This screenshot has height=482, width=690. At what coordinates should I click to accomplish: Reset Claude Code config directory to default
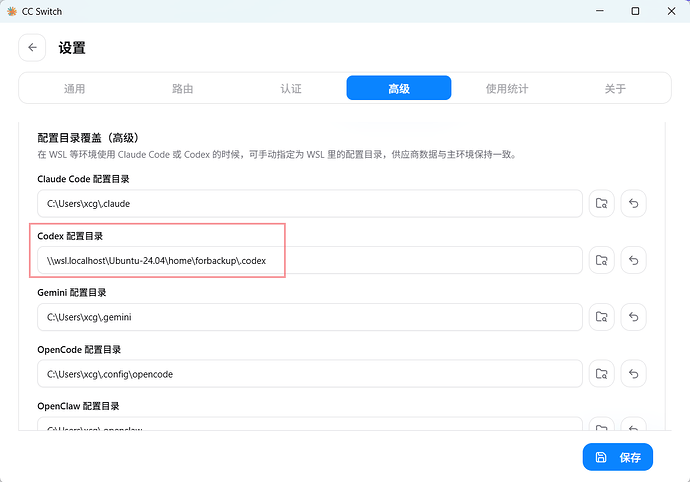633,203
